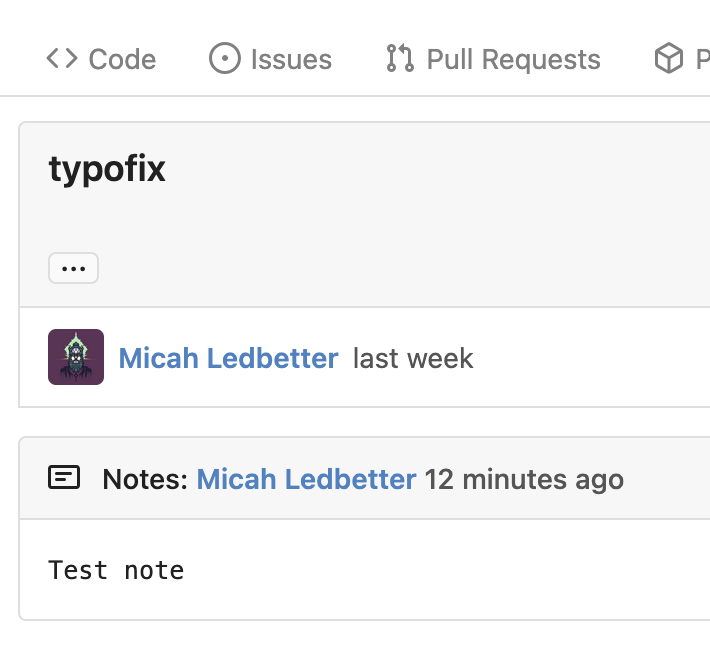The height and width of the screenshot is (646, 710).
Task: Click the "12 minutes ago" note timestamp
Action: (x=523, y=480)
